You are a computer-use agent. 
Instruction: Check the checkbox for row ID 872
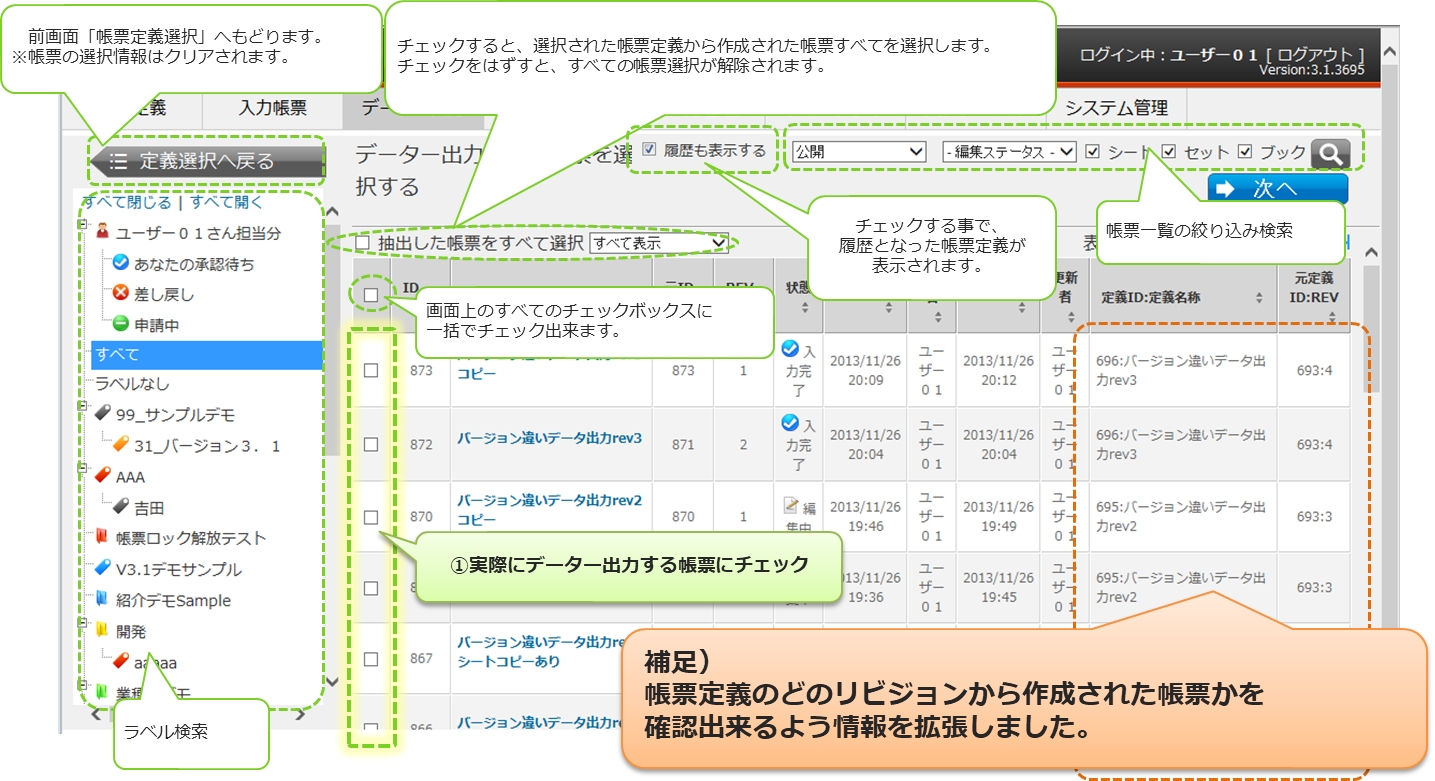(x=371, y=444)
